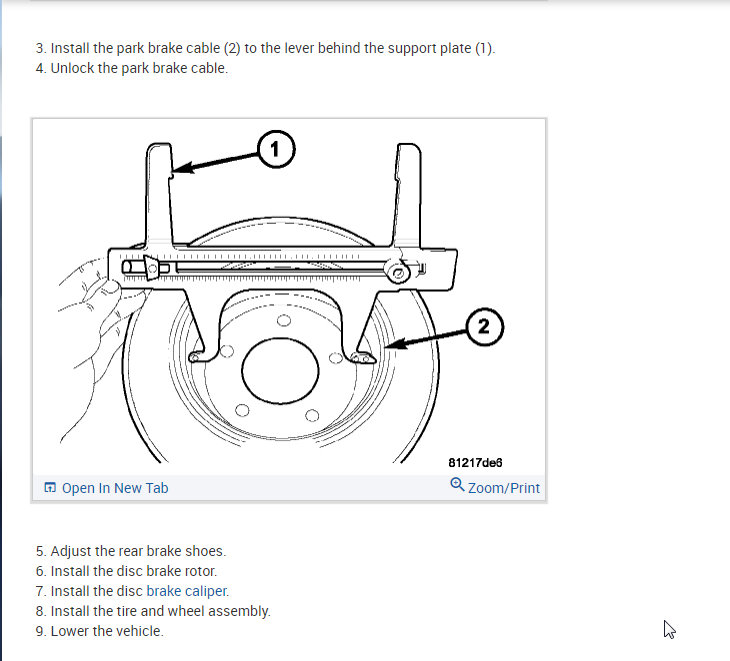
Task: Click the figure ID 81217de6 label
Action: (475, 462)
